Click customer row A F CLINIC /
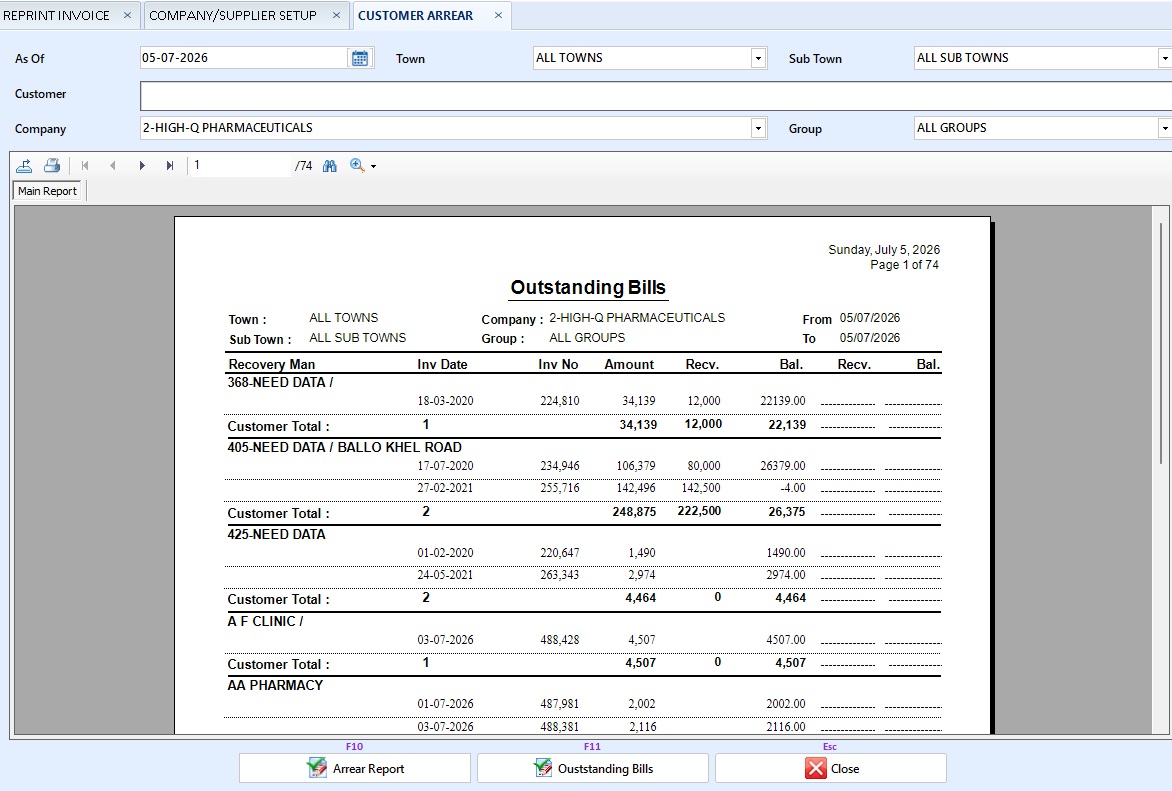 (265, 621)
